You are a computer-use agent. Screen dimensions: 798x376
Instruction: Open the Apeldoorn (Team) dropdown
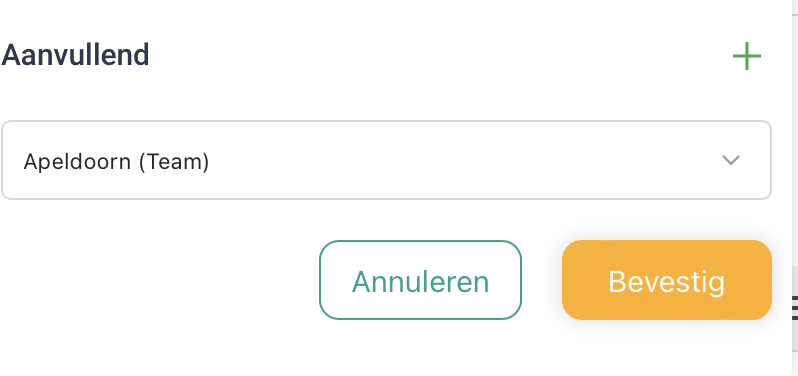pos(386,160)
